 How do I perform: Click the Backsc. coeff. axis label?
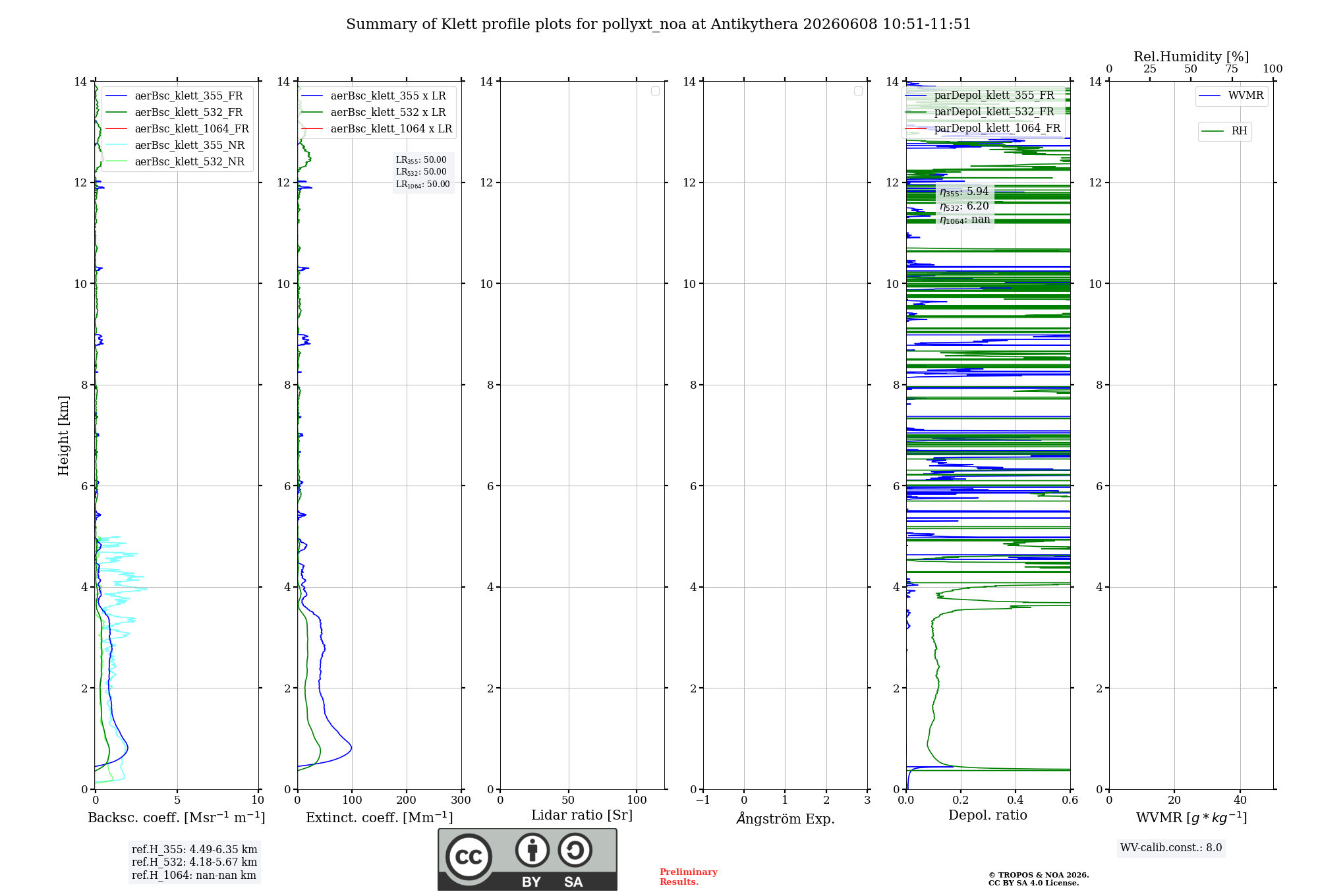tap(177, 818)
